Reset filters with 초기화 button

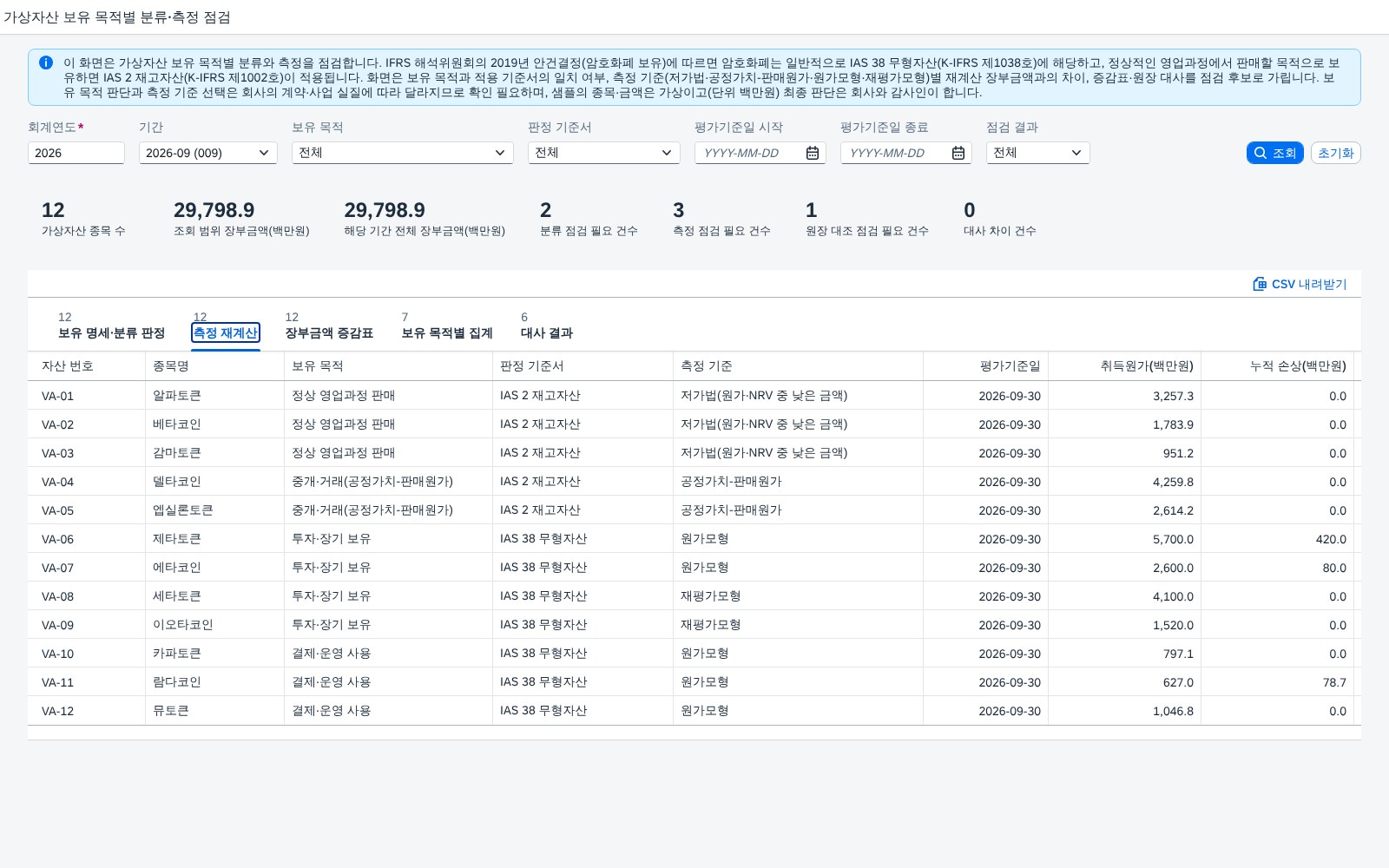[1335, 153]
